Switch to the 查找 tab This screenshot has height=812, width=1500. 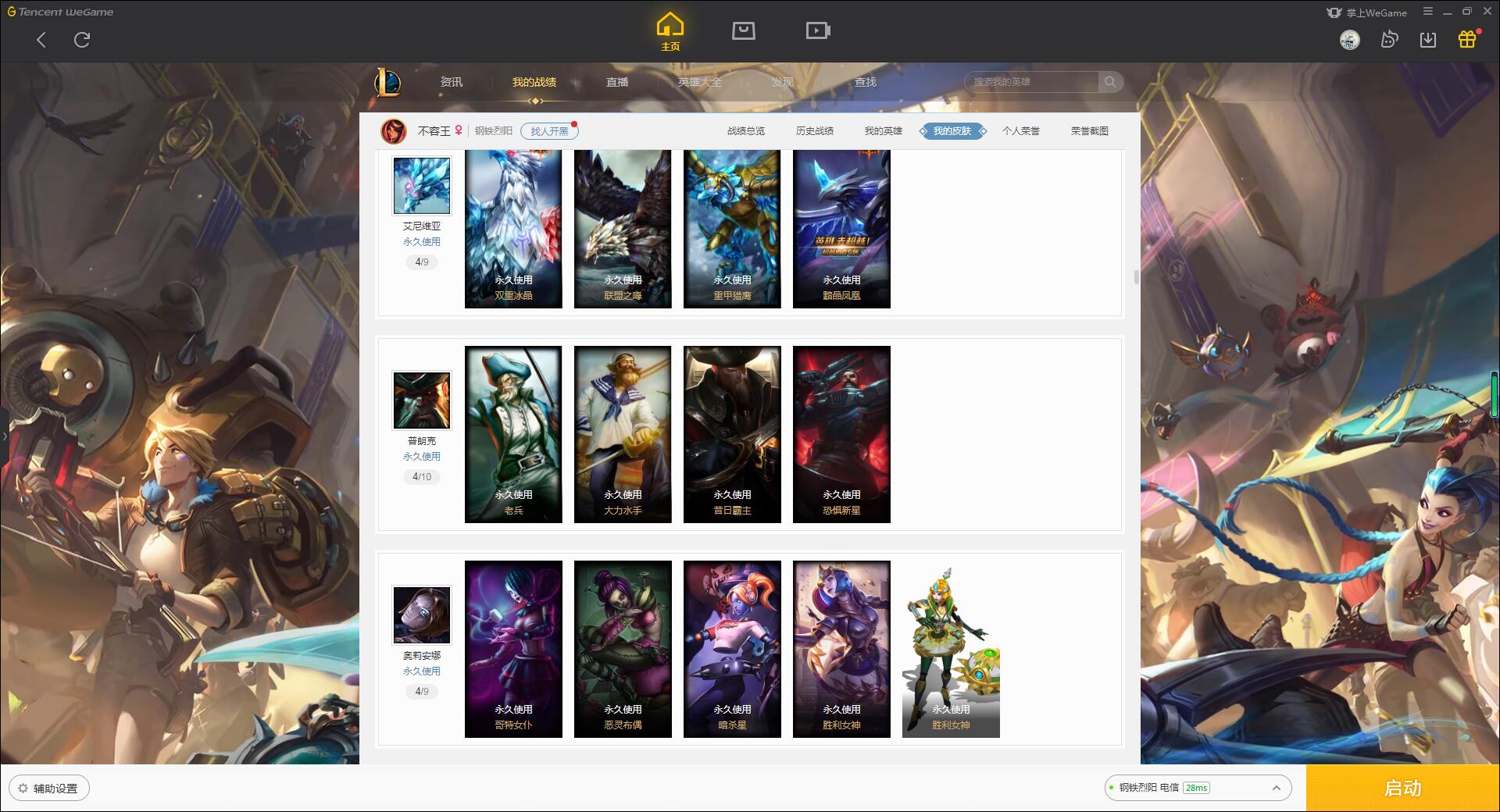point(866,82)
